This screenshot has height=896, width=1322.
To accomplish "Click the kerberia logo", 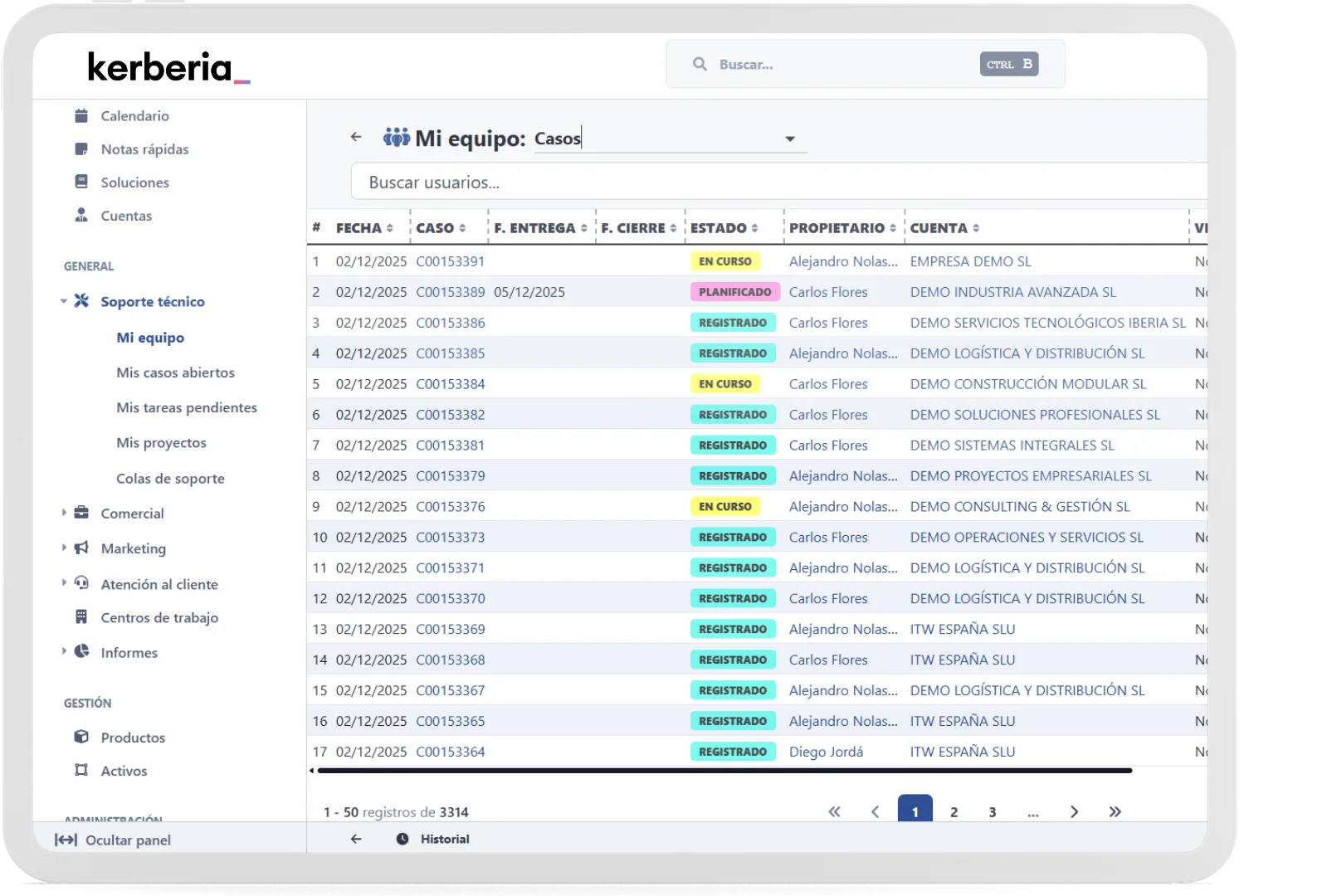I will pyautogui.click(x=168, y=67).
